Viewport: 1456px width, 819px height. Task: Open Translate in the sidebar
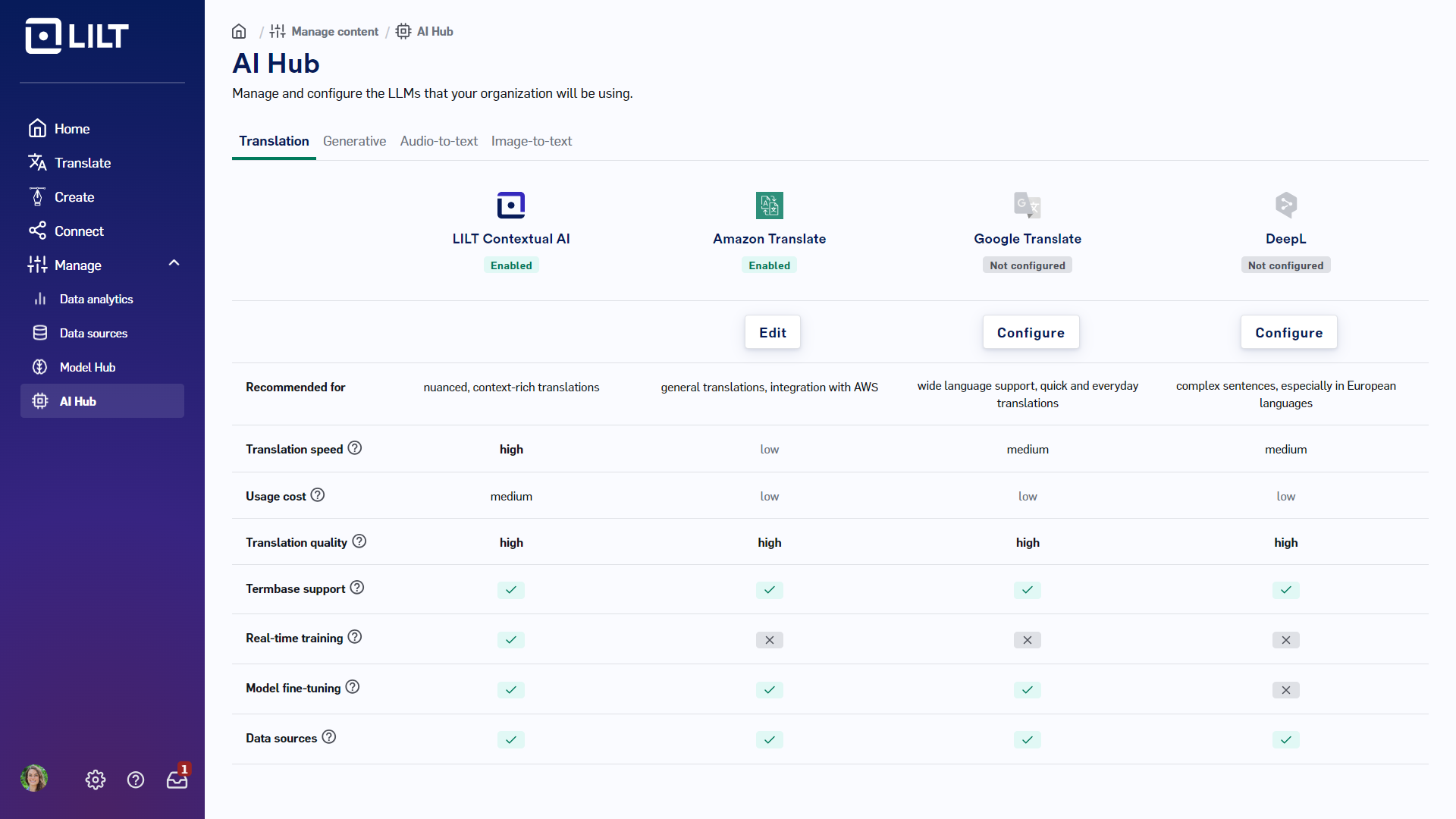click(102, 163)
